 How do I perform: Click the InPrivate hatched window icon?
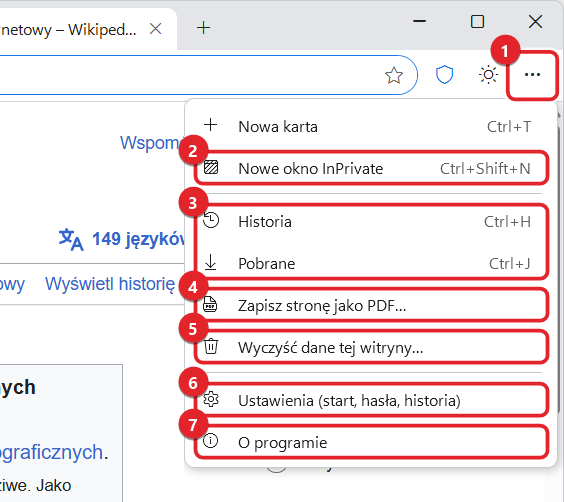point(211,167)
